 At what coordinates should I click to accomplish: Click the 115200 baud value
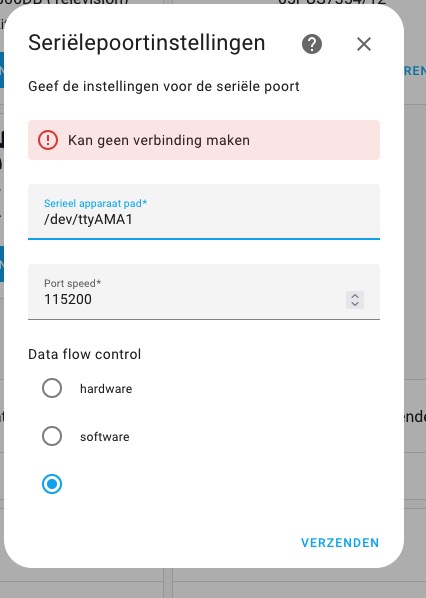click(x=68, y=299)
